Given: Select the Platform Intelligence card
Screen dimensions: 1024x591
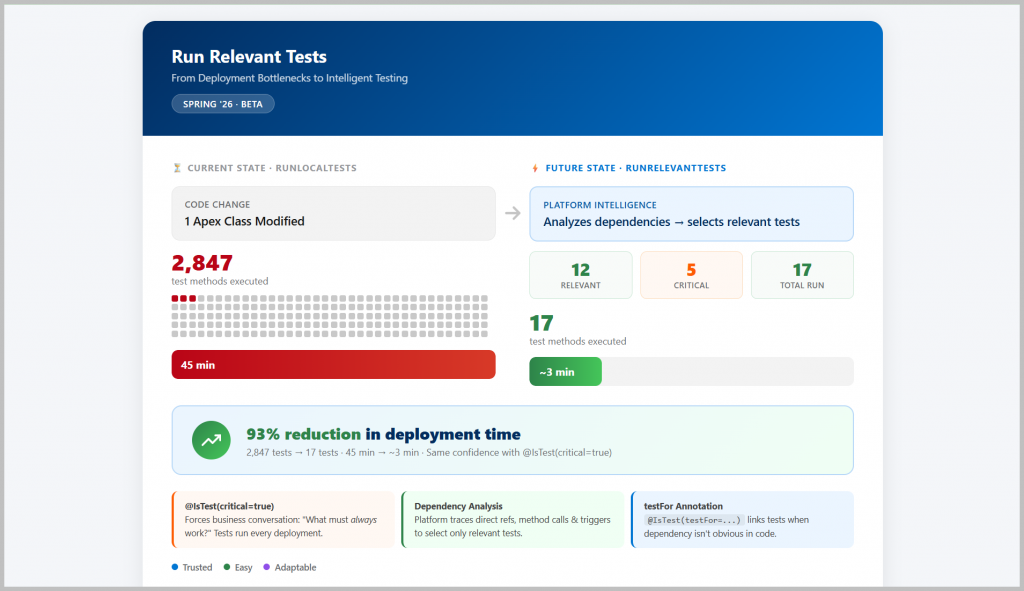Looking at the screenshot, I should click(x=691, y=213).
